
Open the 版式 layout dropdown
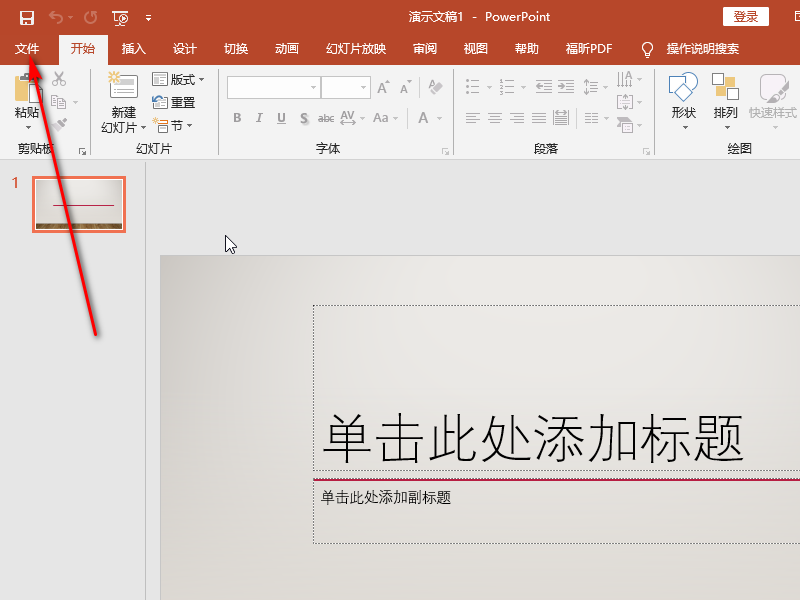point(178,80)
